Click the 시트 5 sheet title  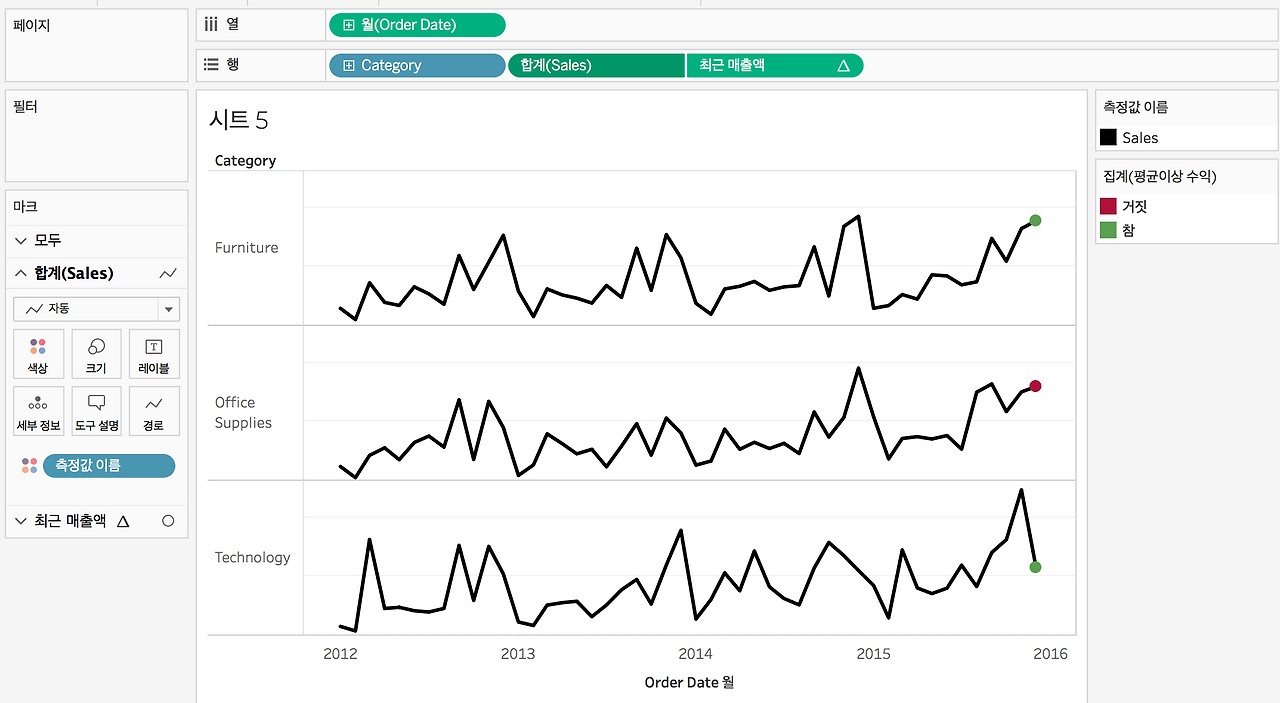click(238, 120)
